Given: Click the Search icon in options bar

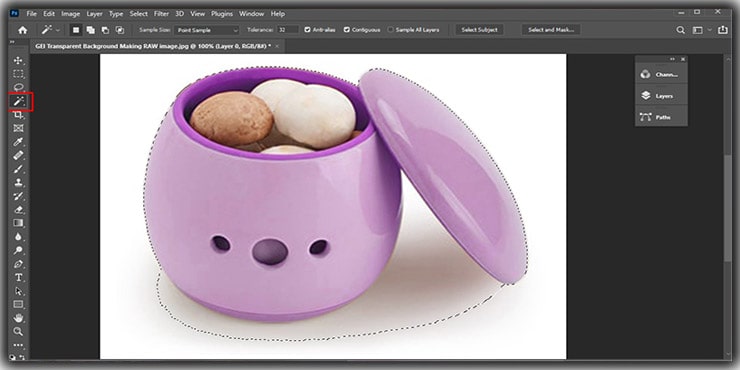Looking at the screenshot, I should [x=681, y=30].
